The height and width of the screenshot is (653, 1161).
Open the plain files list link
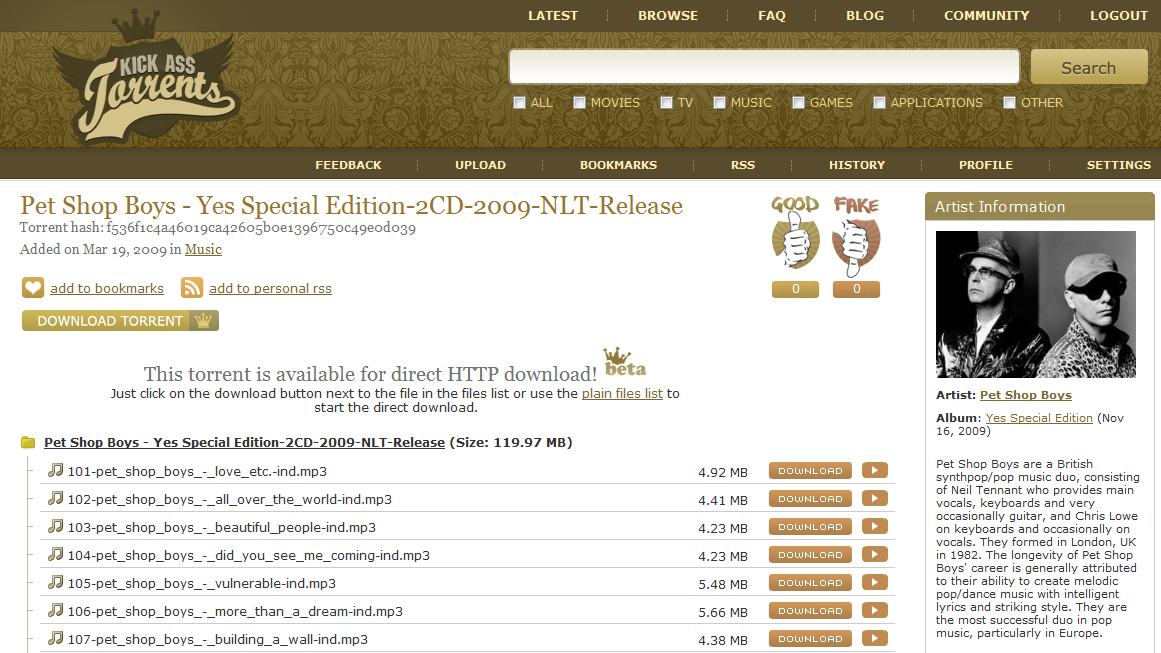(622, 394)
